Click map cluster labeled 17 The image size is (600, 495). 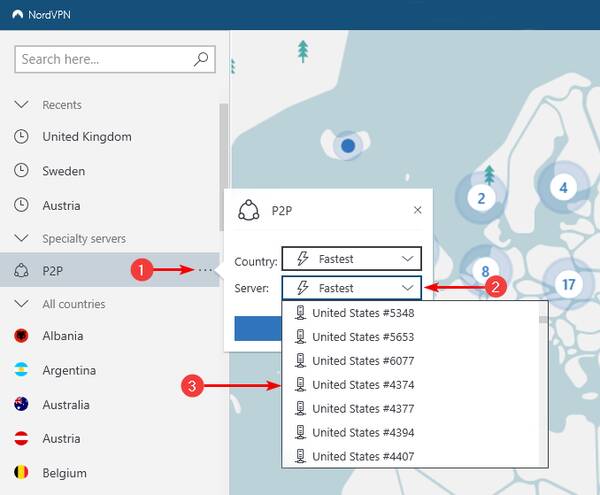point(569,284)
